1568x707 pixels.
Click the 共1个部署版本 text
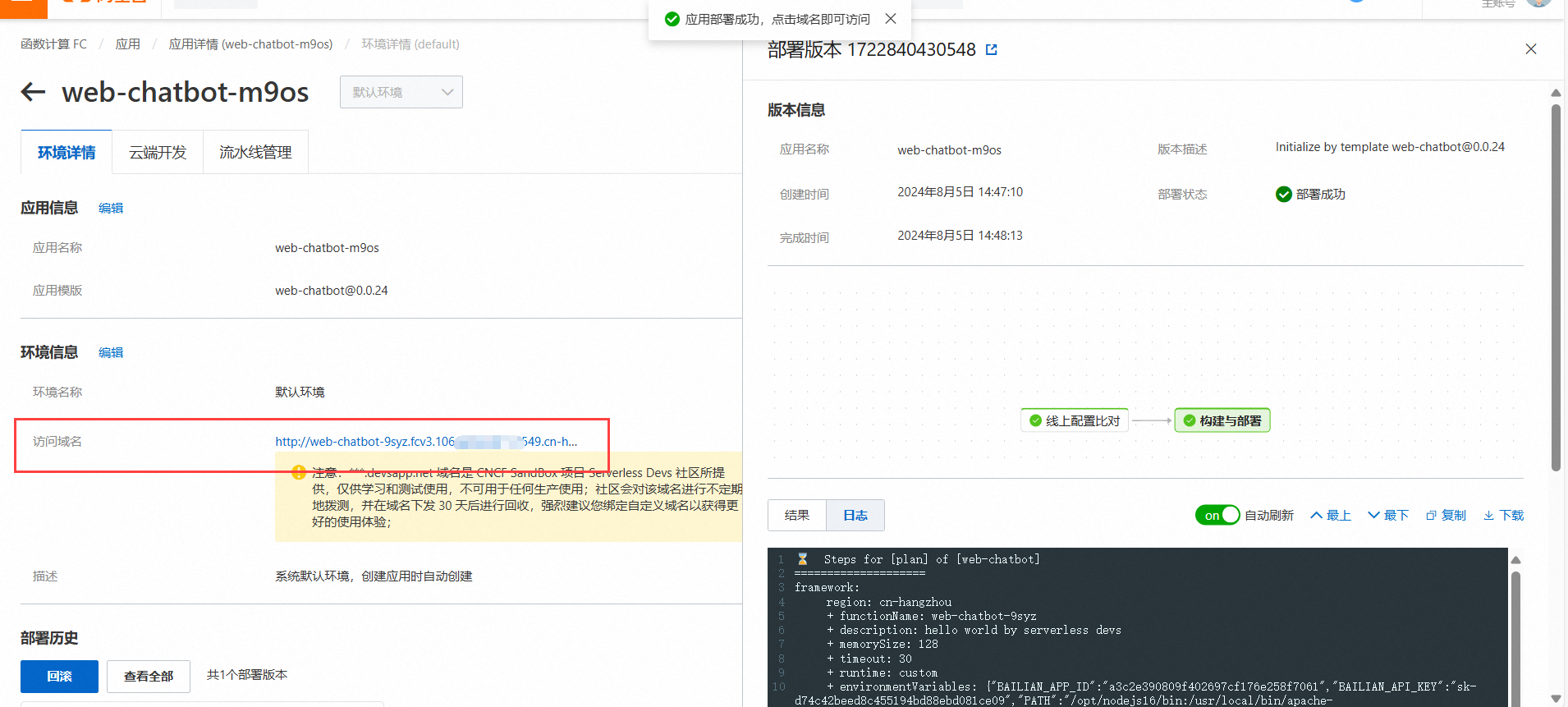click(247, 675)
